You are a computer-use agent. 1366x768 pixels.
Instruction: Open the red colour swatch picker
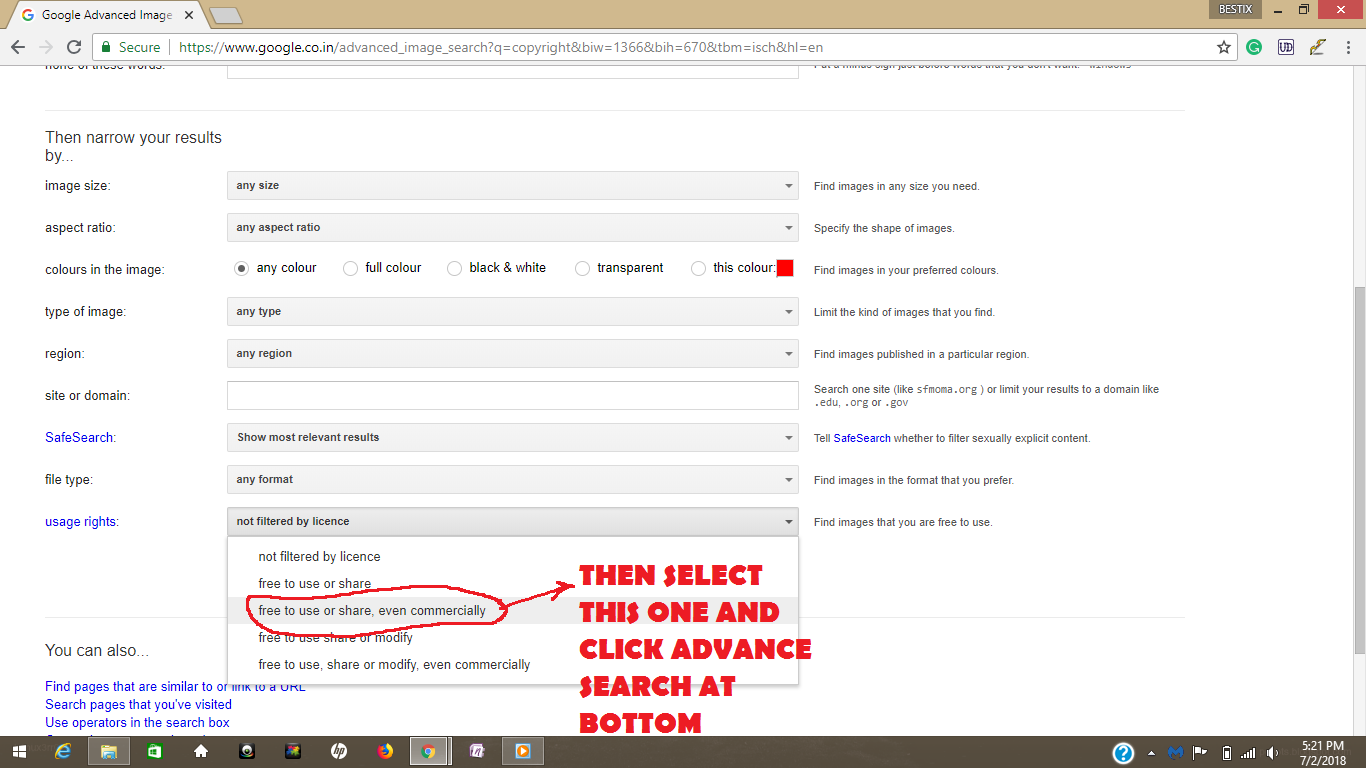click(x=785, y=268)
